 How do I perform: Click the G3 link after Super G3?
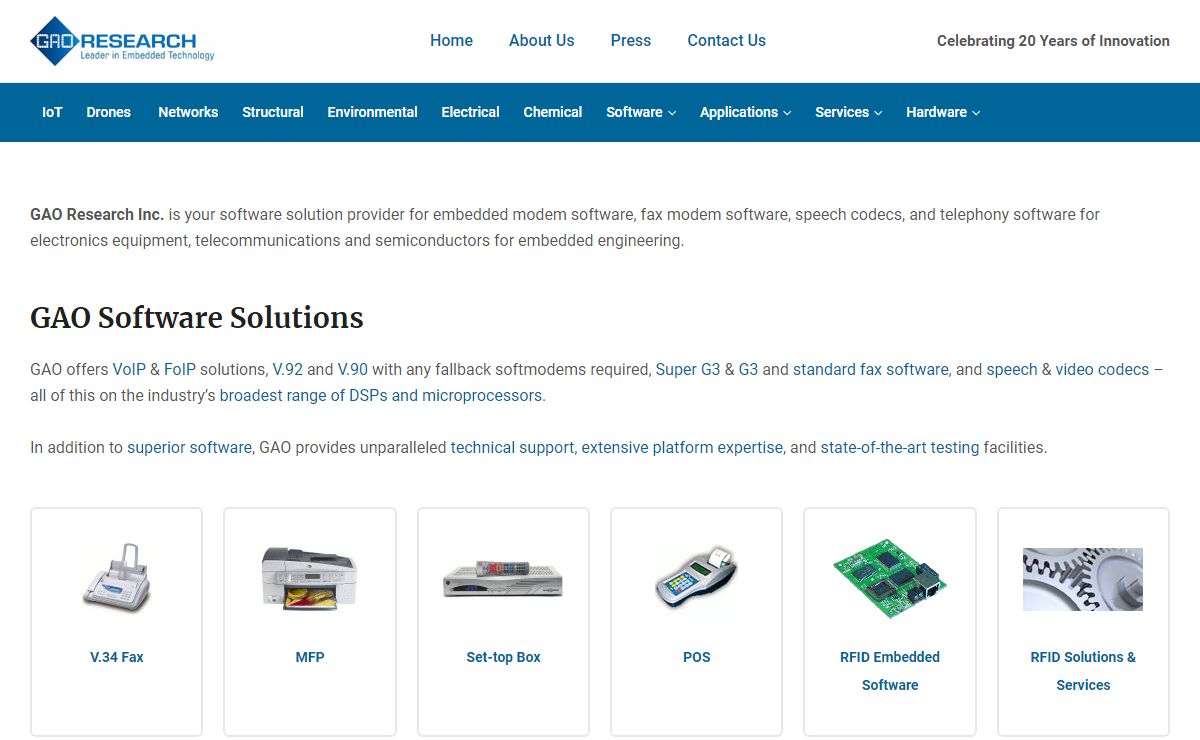[749, 369]
